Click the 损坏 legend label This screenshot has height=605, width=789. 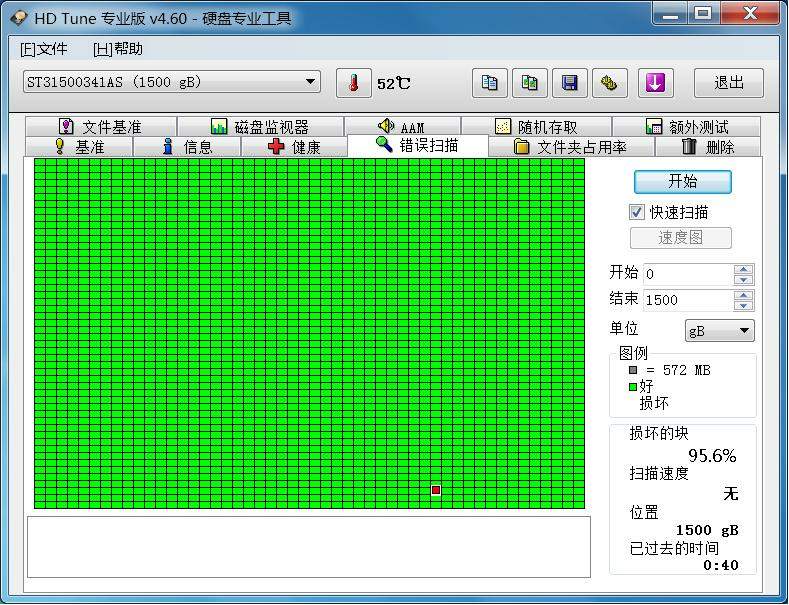click(x=654, y=403)
